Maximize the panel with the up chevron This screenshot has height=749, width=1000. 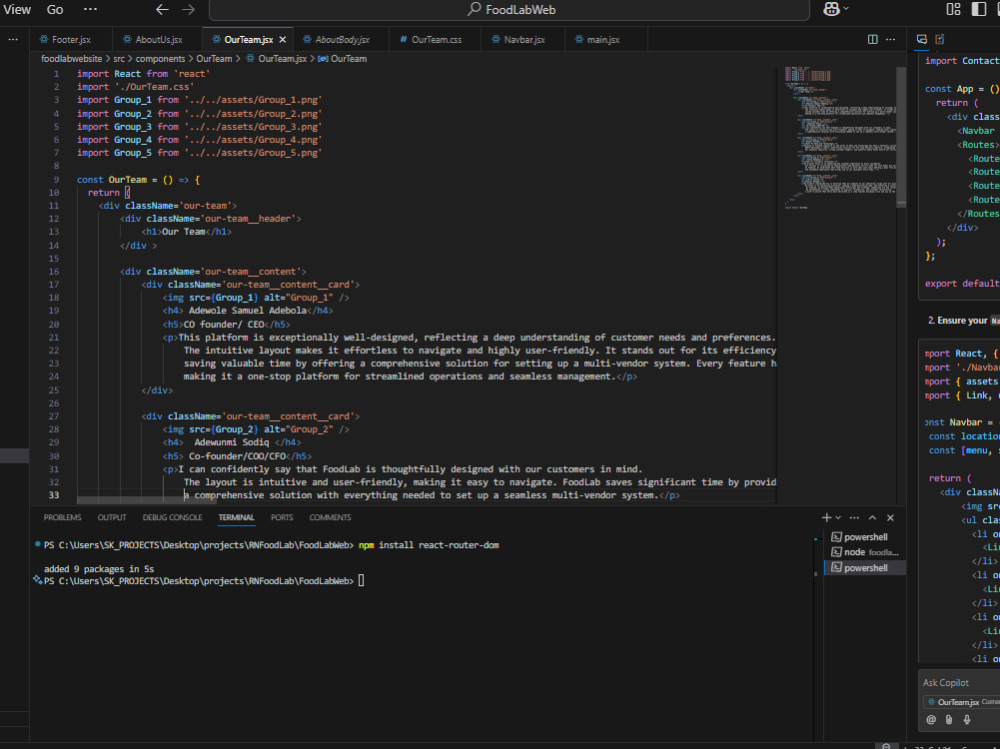[872, 517]
